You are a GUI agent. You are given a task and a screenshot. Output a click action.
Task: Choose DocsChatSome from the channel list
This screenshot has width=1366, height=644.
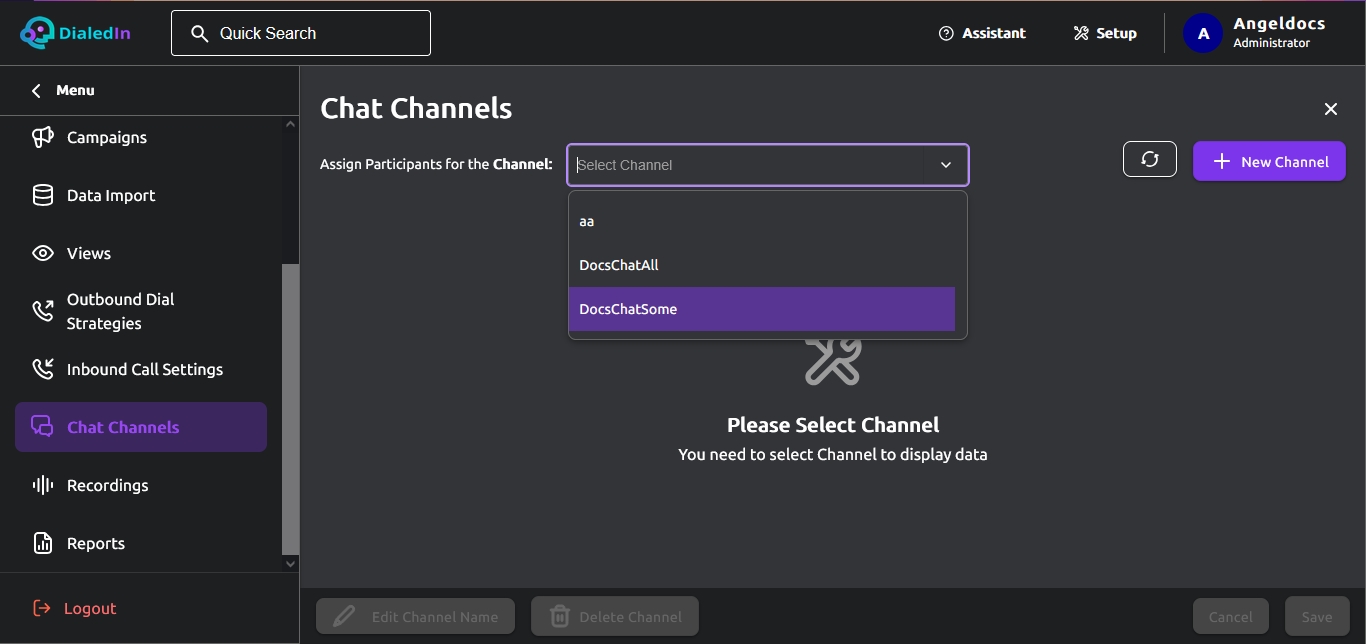(762, 309)
